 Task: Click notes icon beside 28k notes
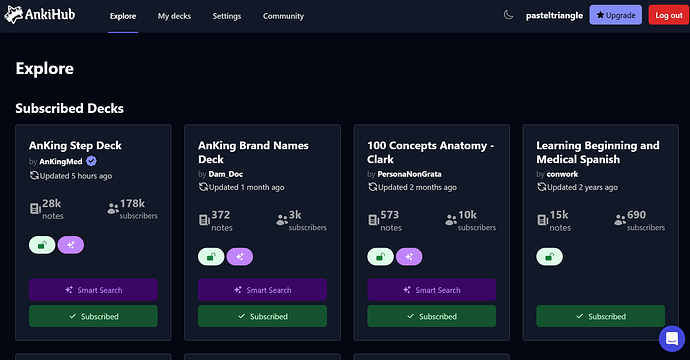point(35,209)
